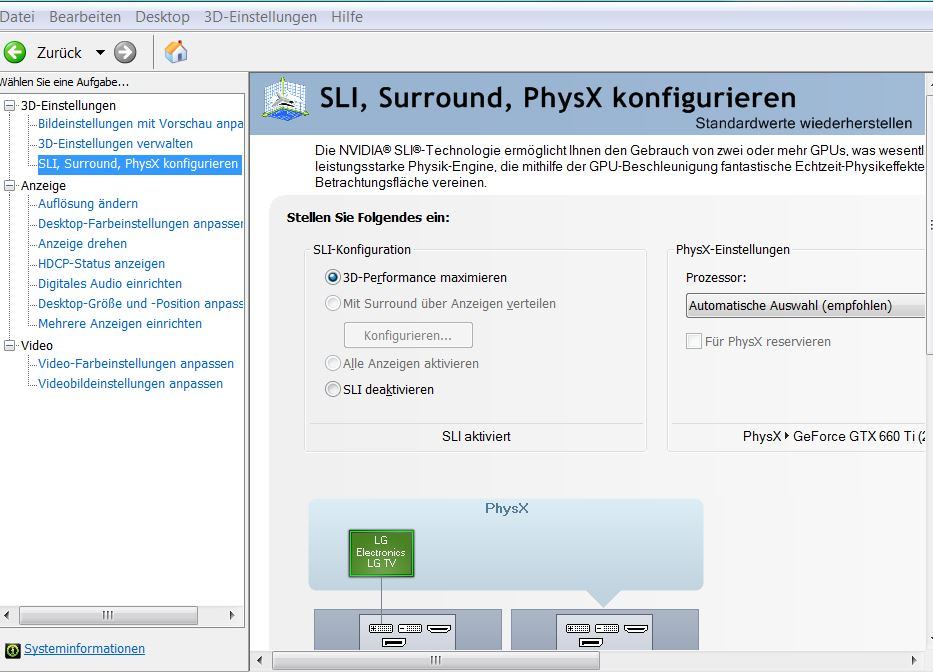
Task: Open Desktop-Größe und -Position anpassen
Action: (140, 304)
